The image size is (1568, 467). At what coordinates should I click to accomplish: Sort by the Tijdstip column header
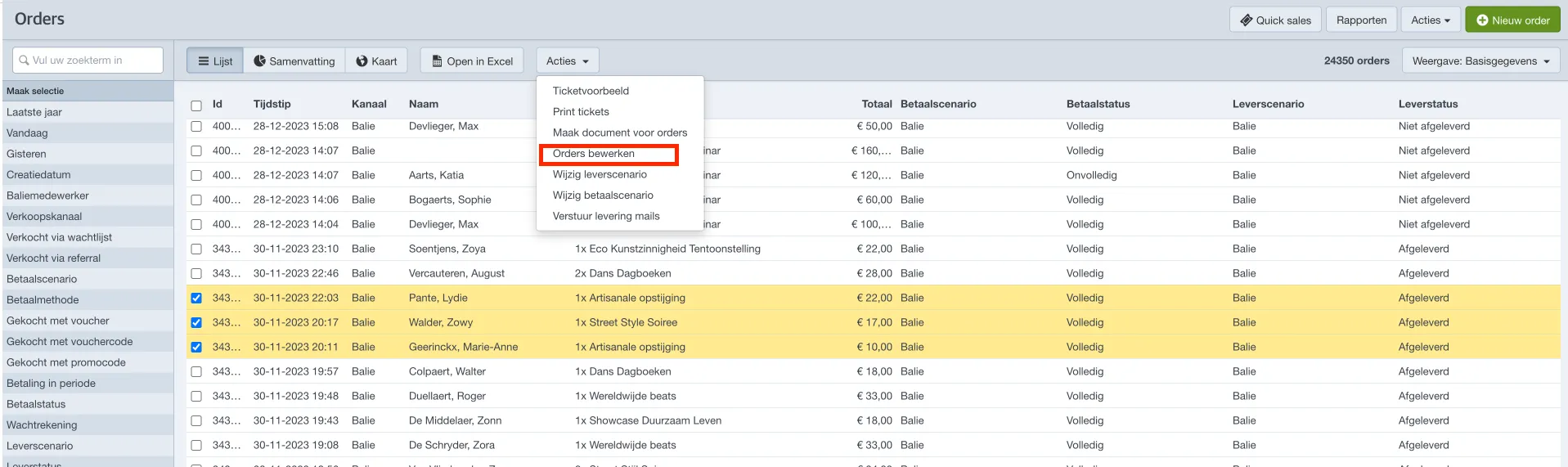(272, 104)
